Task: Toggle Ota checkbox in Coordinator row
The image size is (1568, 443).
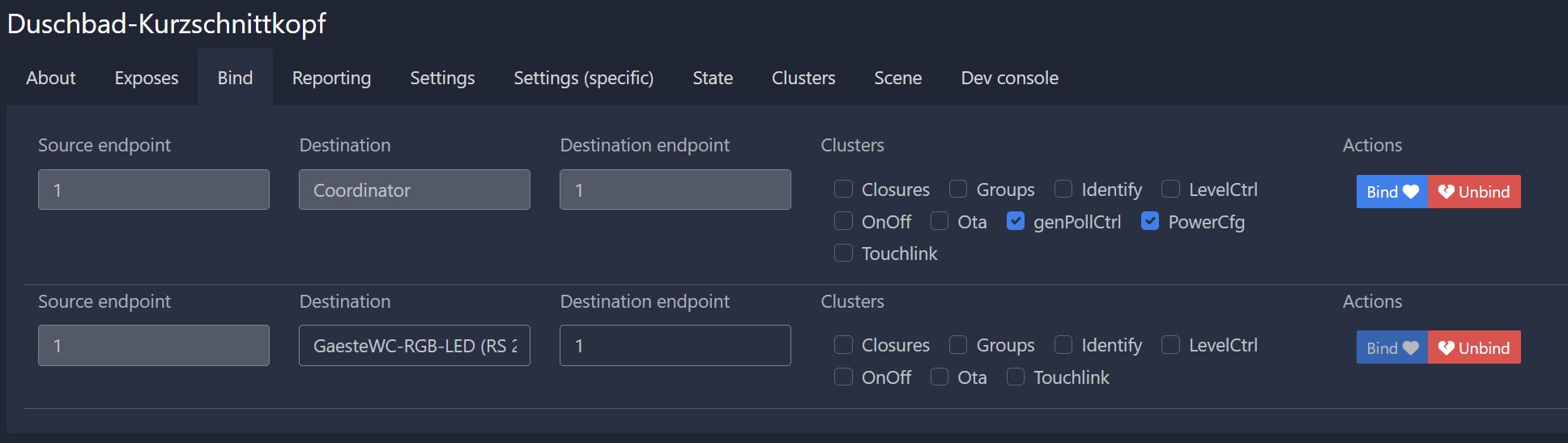Action: coord(940,221)
